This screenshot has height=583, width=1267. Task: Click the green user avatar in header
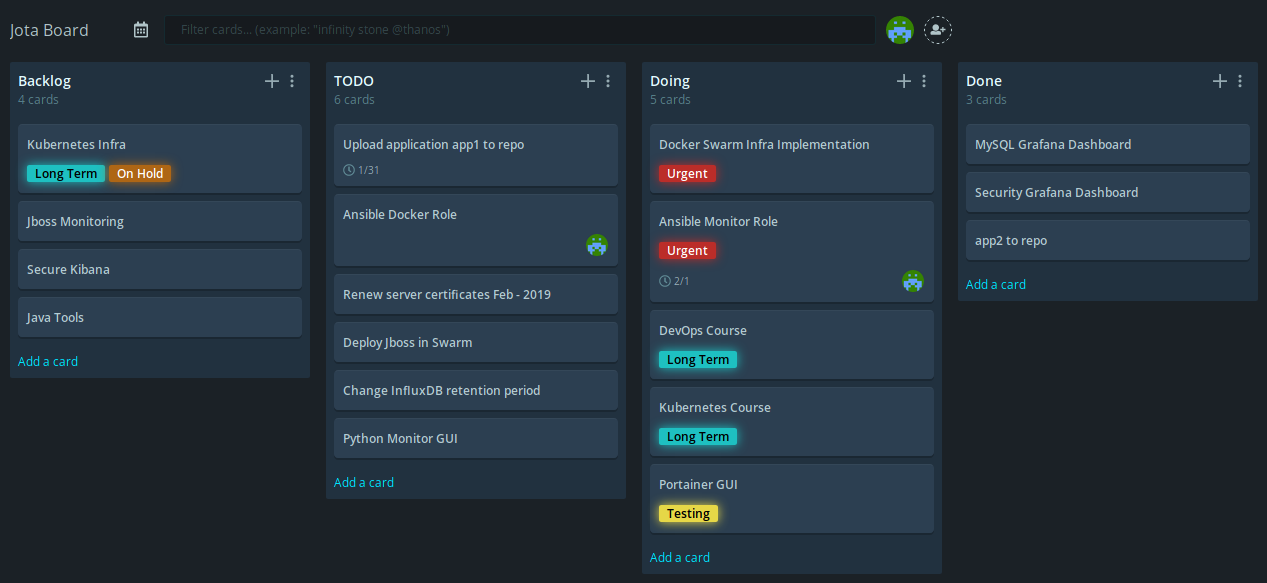pyautogui.click(x=900, y=30)
